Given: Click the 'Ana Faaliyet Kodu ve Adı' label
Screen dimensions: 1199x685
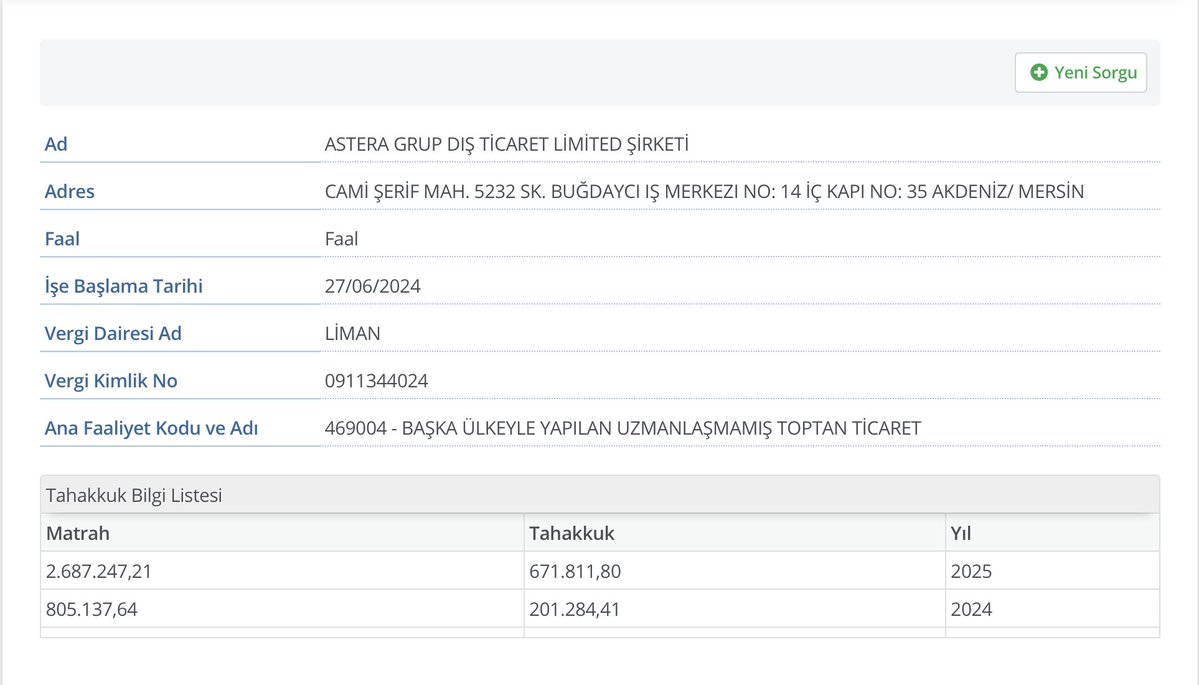Looking at the screenshot, I should (151, 429).
